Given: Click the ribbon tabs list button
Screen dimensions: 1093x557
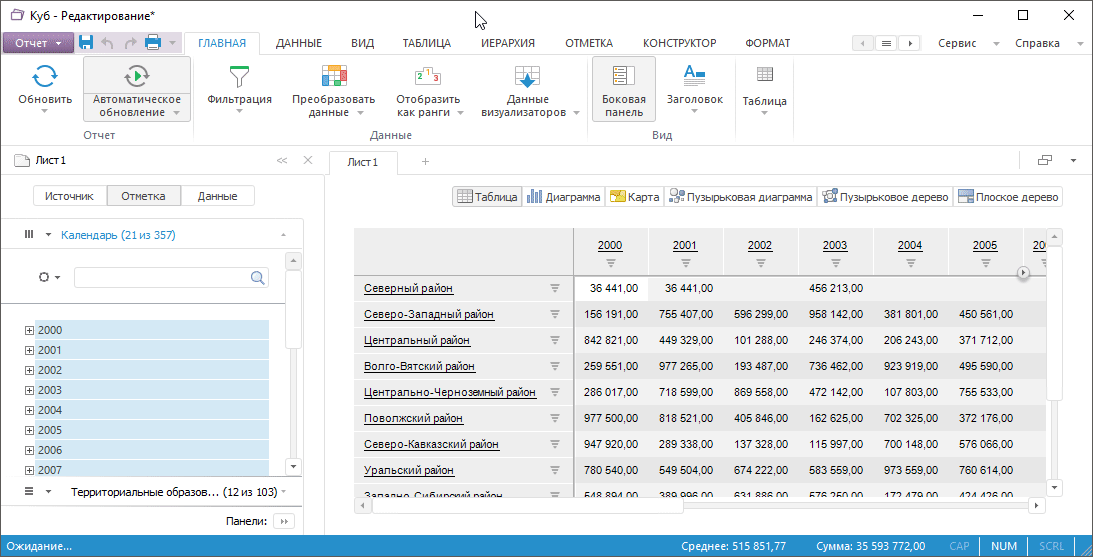Looking at the screenshot, I should 885,43.
